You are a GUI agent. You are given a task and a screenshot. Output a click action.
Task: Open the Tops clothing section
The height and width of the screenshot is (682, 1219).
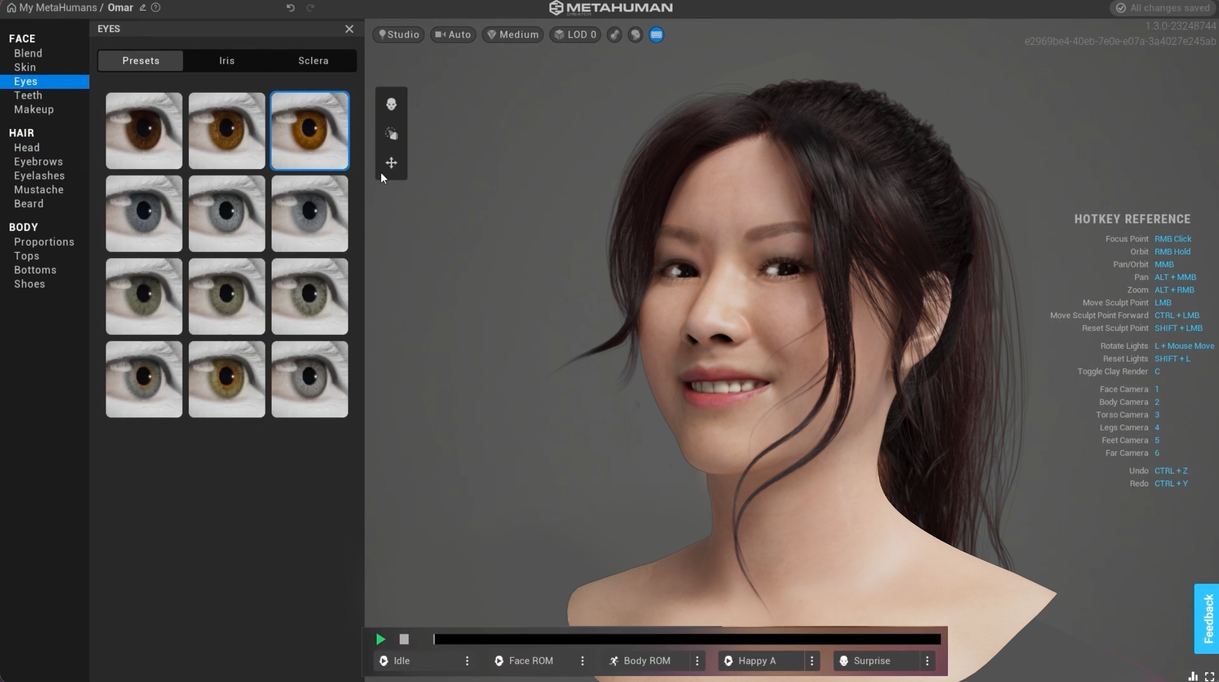click(x=27, y=256)
